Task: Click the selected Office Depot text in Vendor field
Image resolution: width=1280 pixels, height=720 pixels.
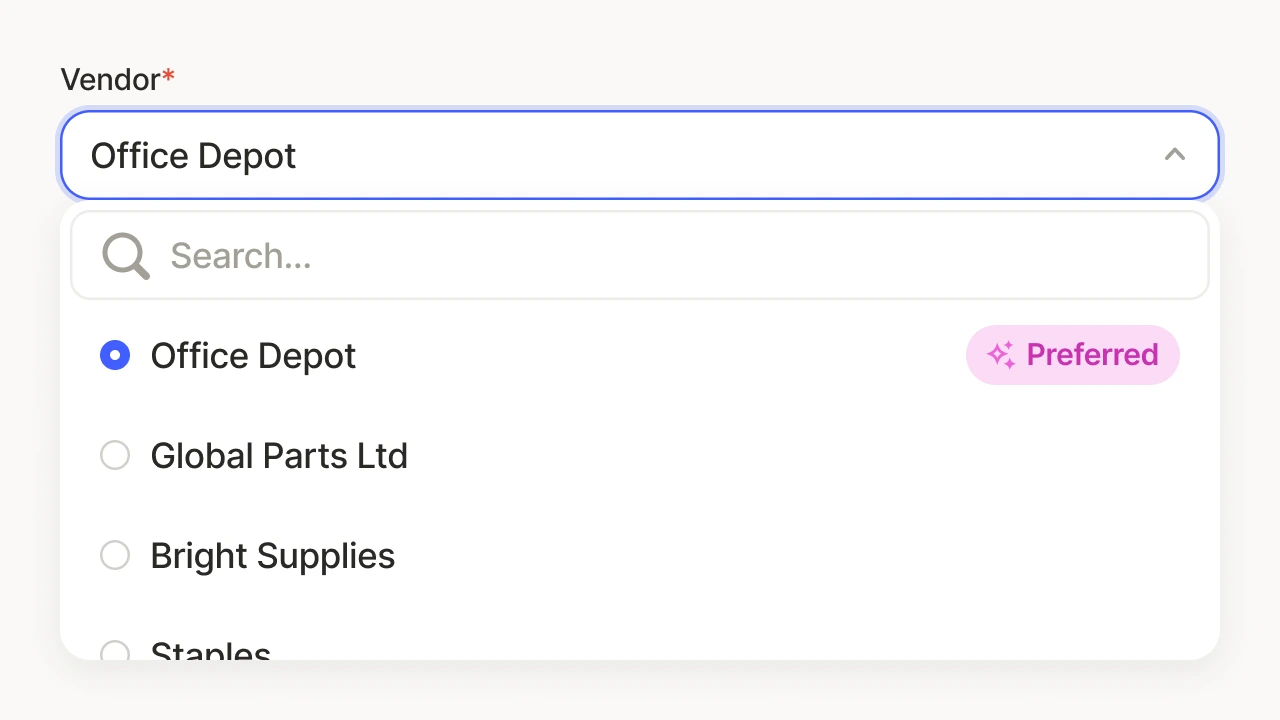Action: [194, 157]
